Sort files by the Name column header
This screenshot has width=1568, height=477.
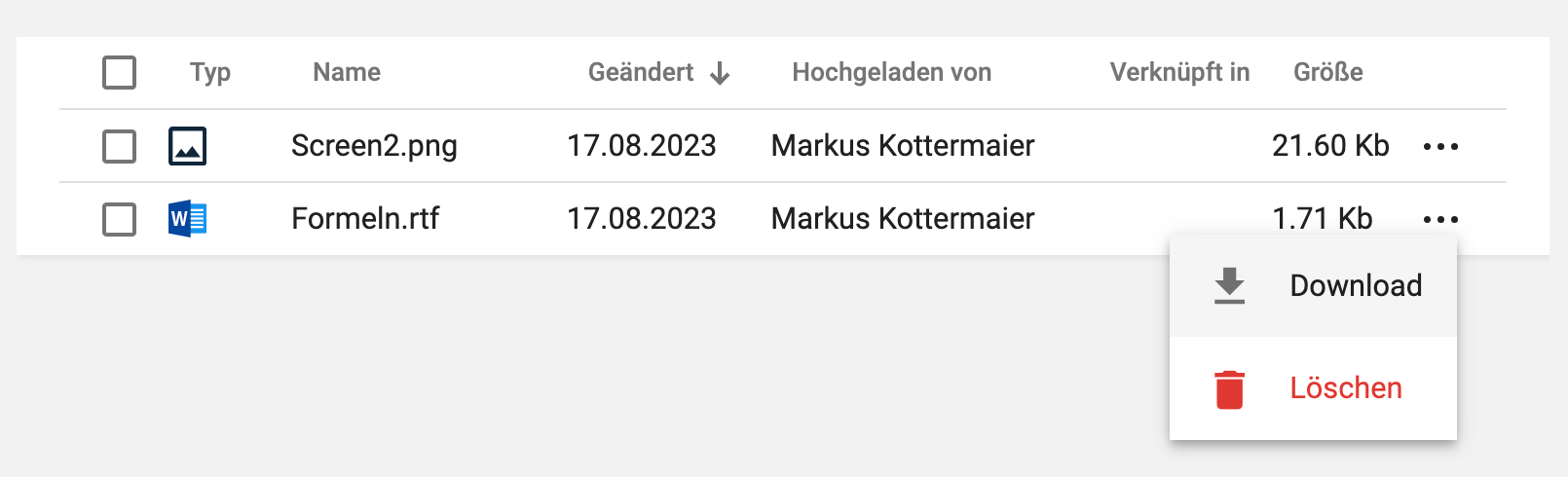347,72
